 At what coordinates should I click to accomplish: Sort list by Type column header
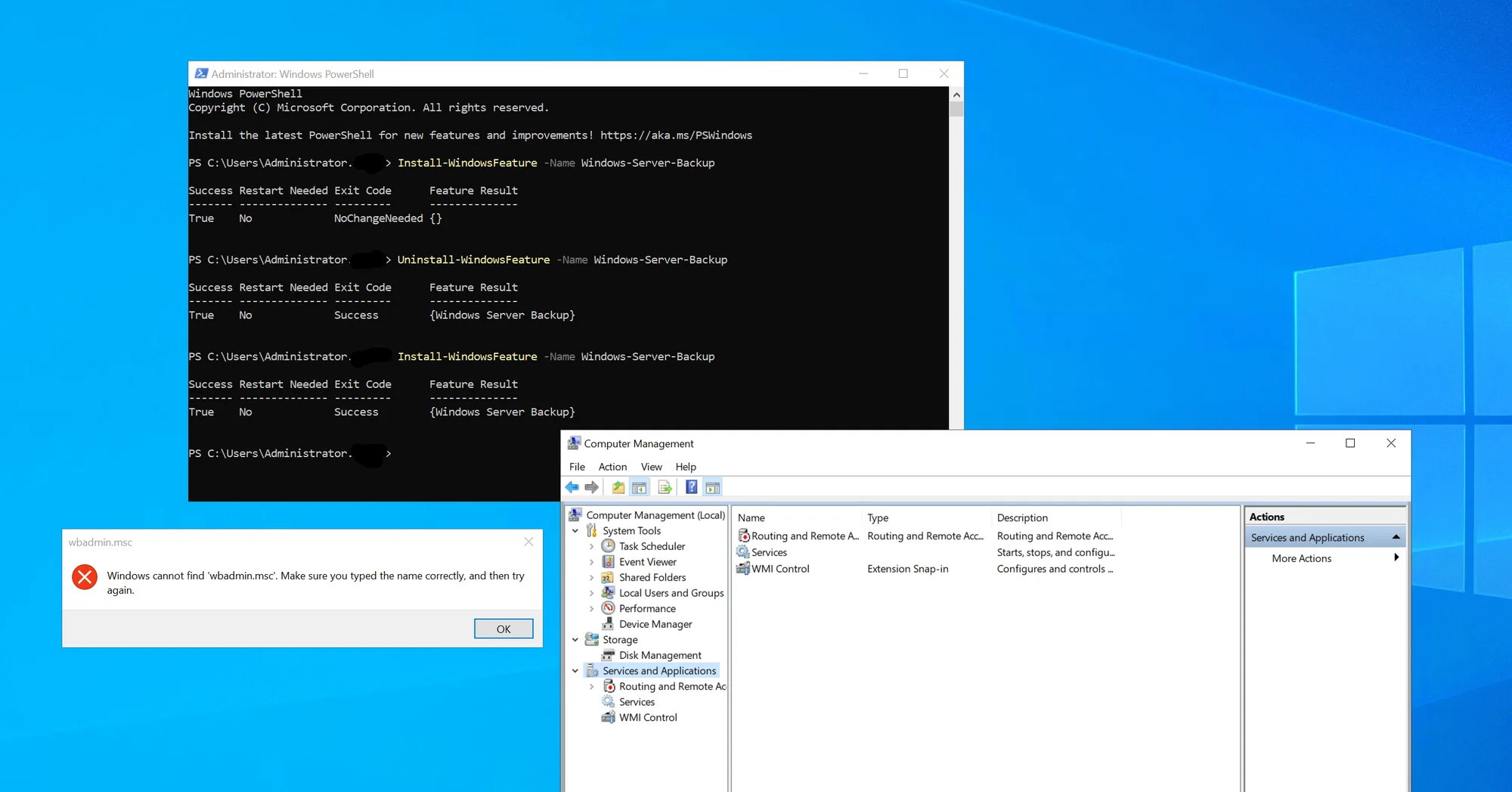926,517
